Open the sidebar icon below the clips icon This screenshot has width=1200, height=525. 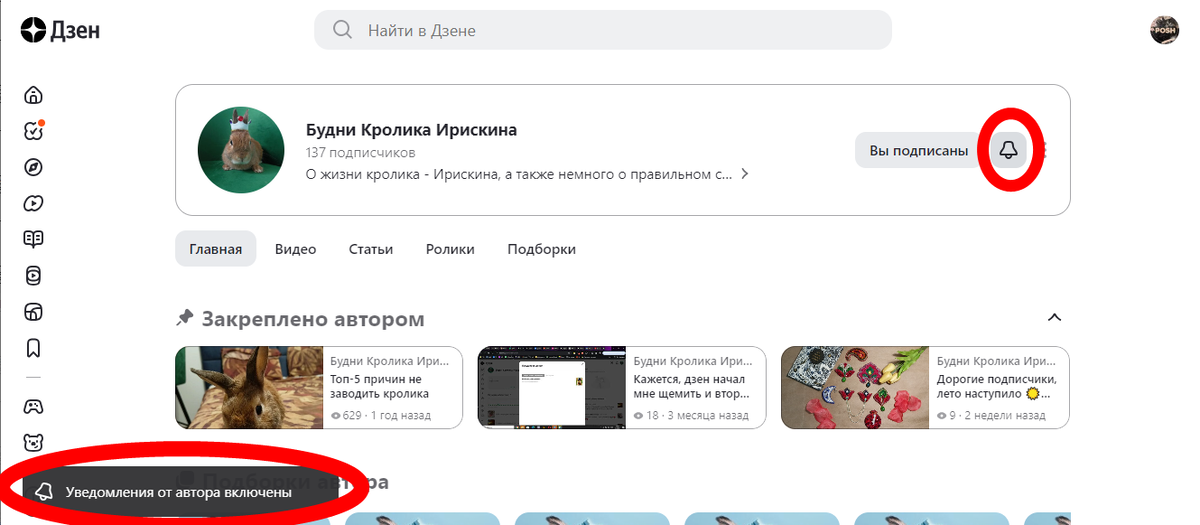click(34, 311)
